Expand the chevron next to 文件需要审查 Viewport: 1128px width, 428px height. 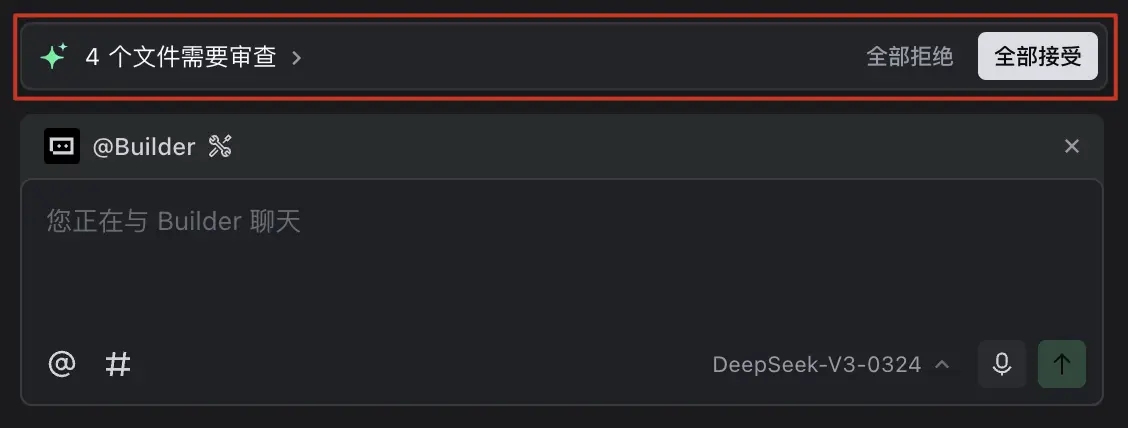tap(296, 58)
